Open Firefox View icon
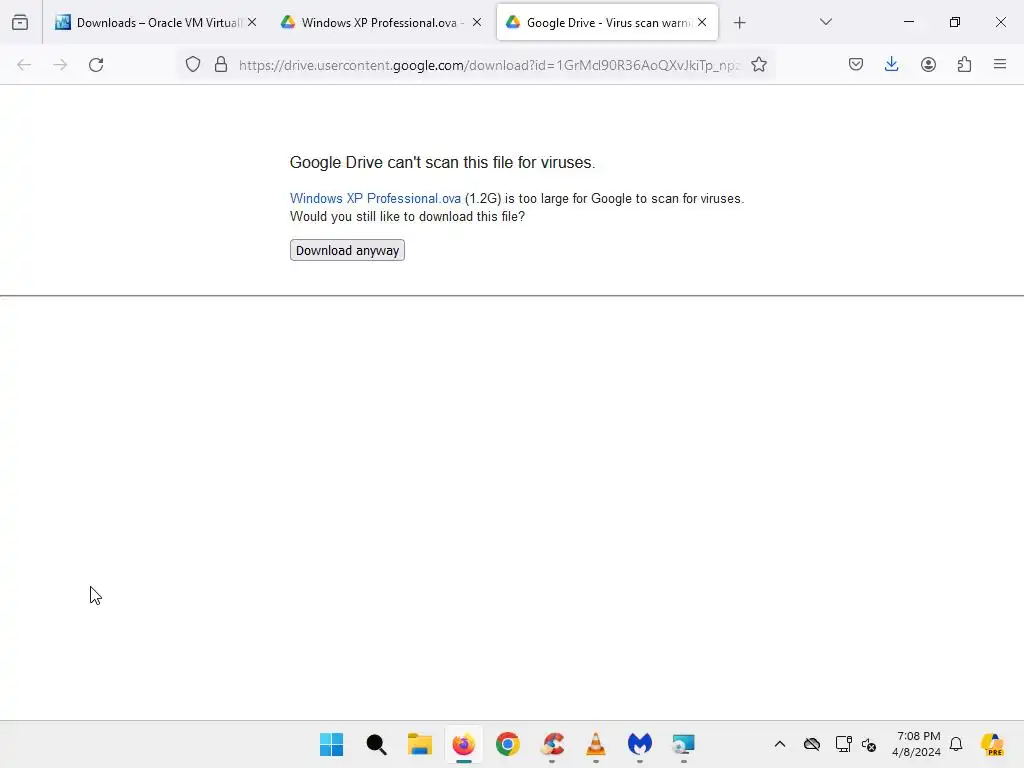The image size is (1024, 768). (20, 23)
